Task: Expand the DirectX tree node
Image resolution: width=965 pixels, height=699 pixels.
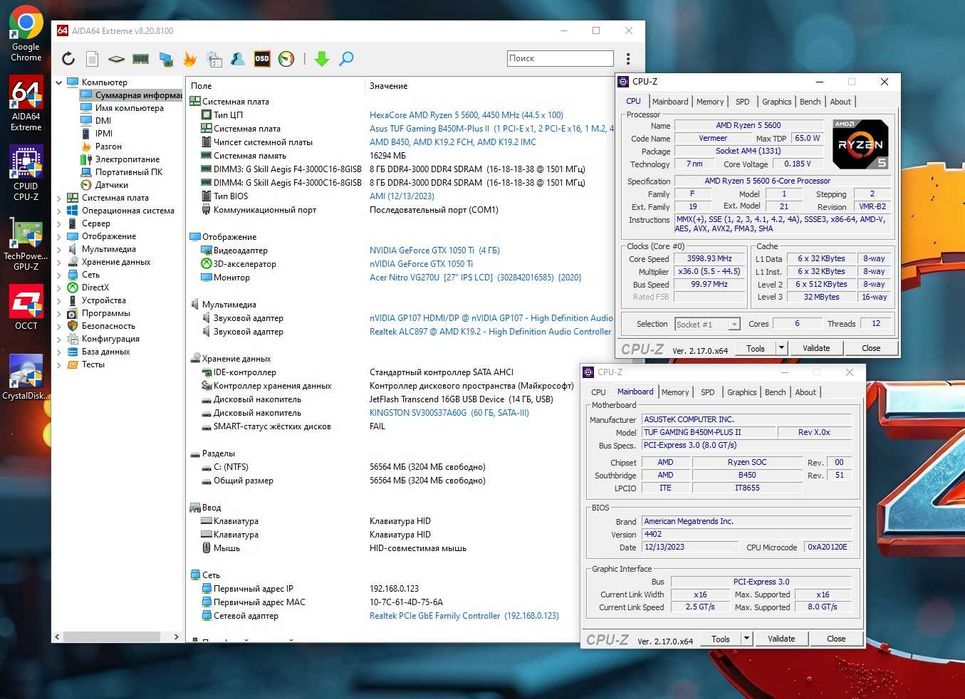Action: point(60,287)
